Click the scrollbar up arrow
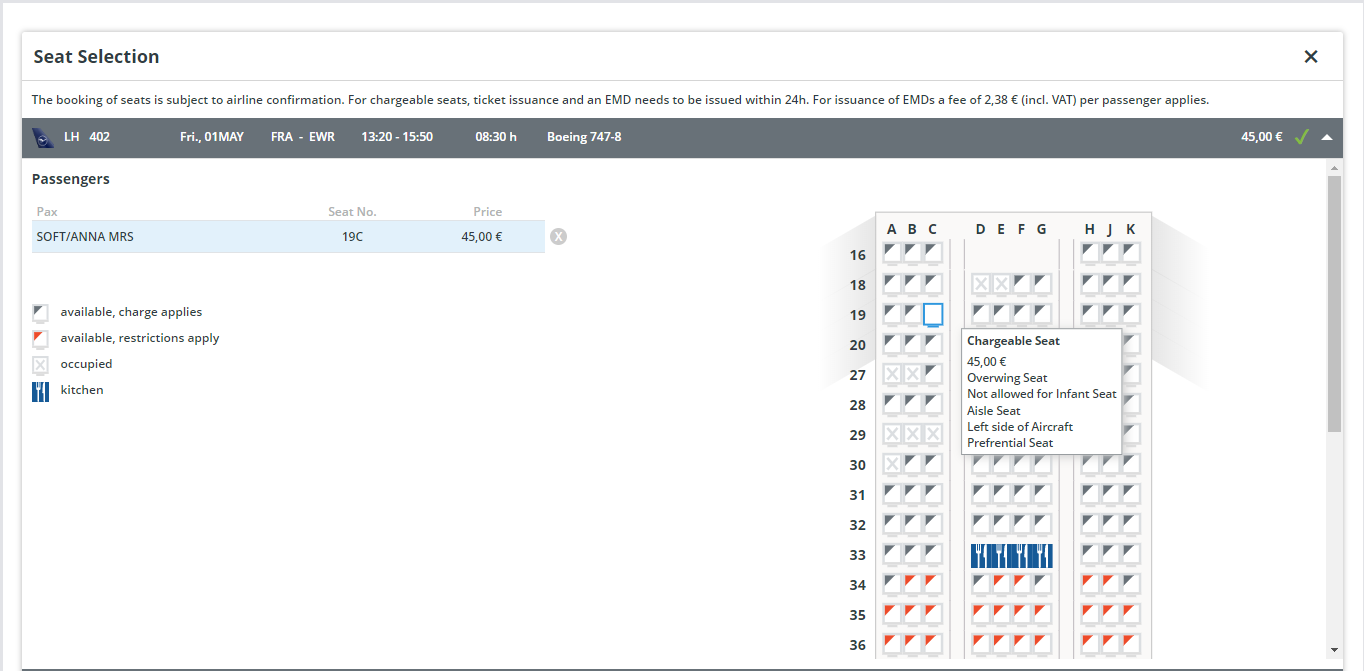Image resolution: width=1364 pixels, height=671 pixels. (1334, 168)
